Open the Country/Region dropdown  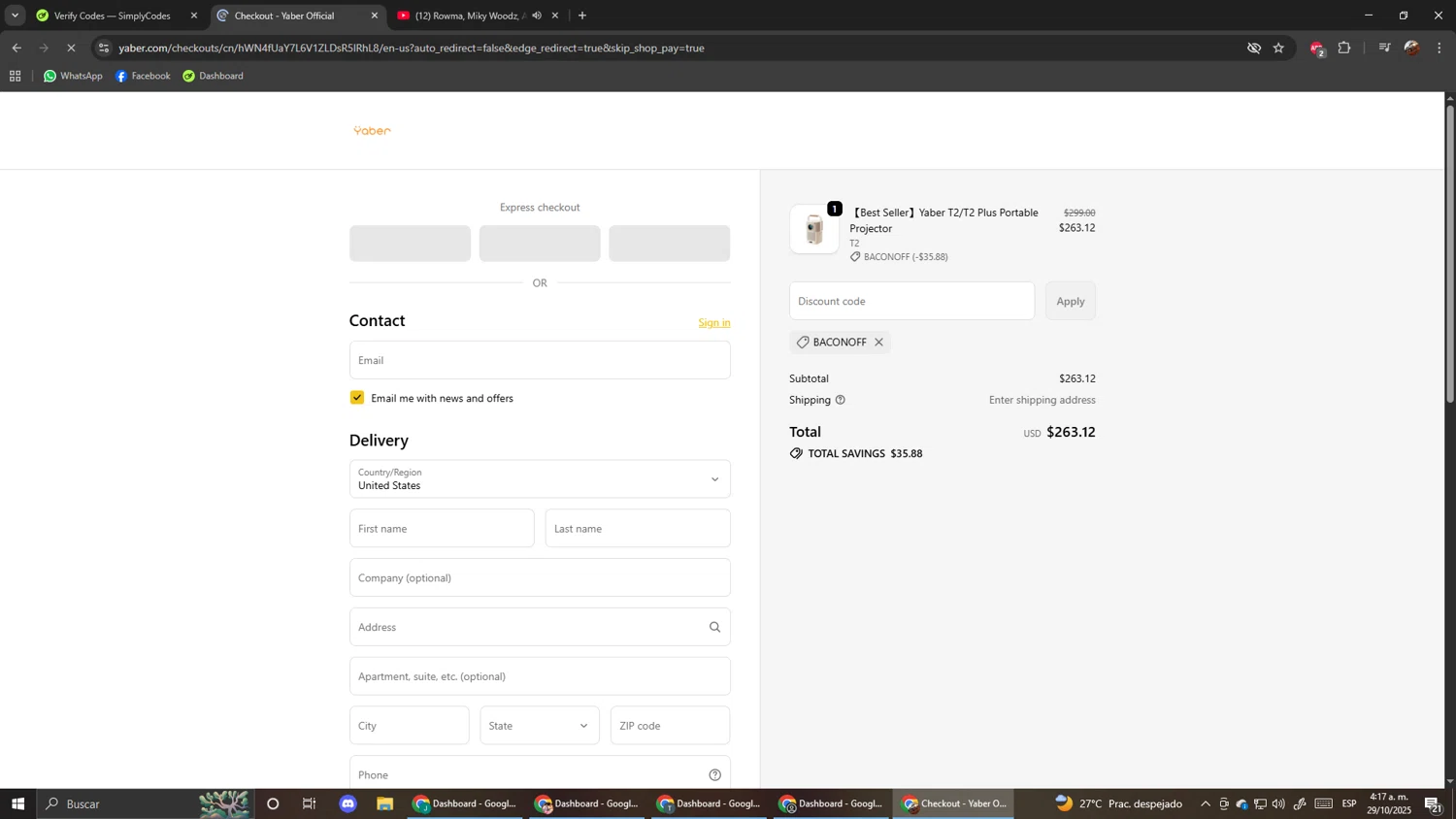coord(540,479)
